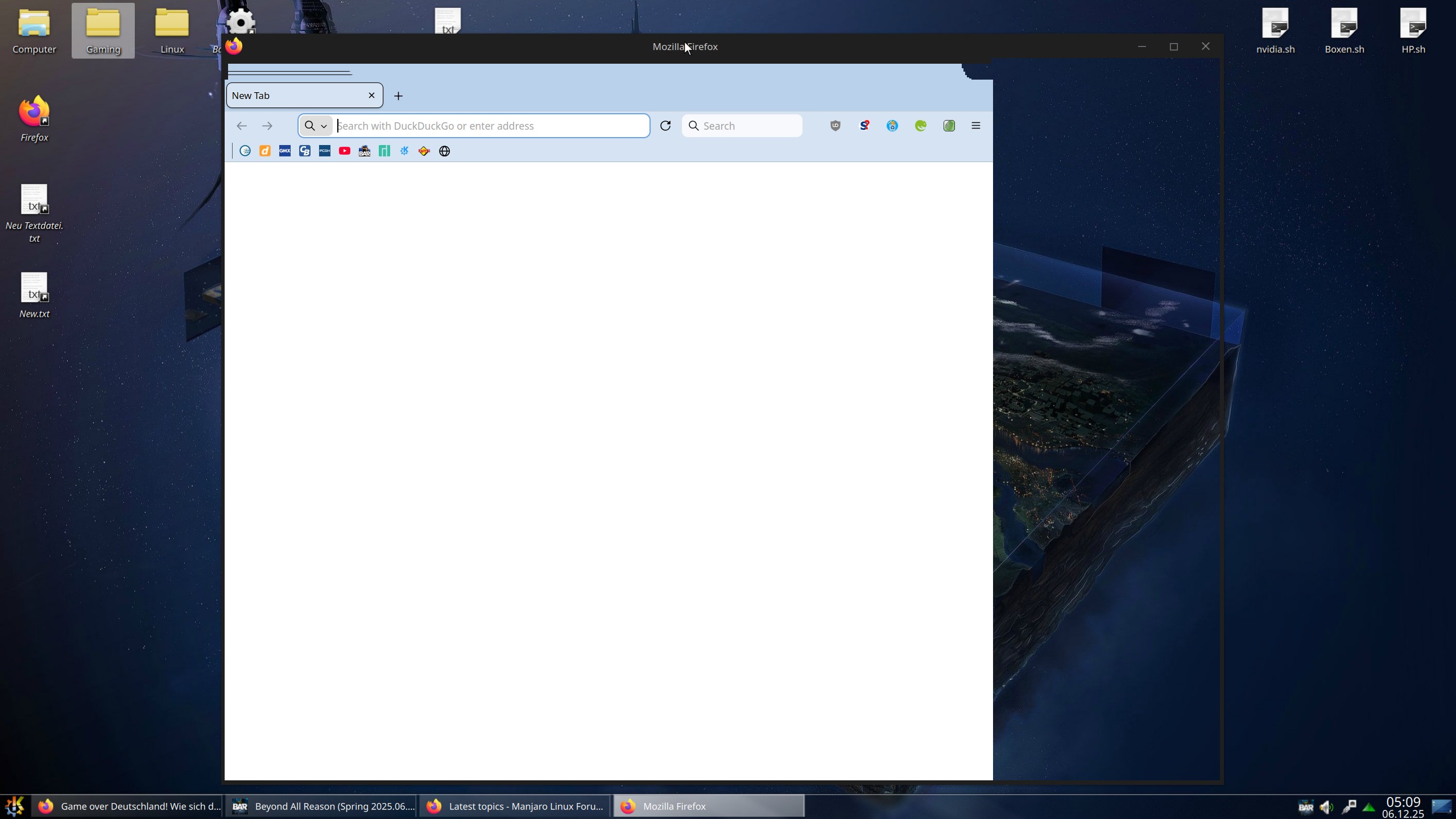Screen dimensions: 1456x819
Task: Open the YouTube bookmark
Action: pos(344,151)
